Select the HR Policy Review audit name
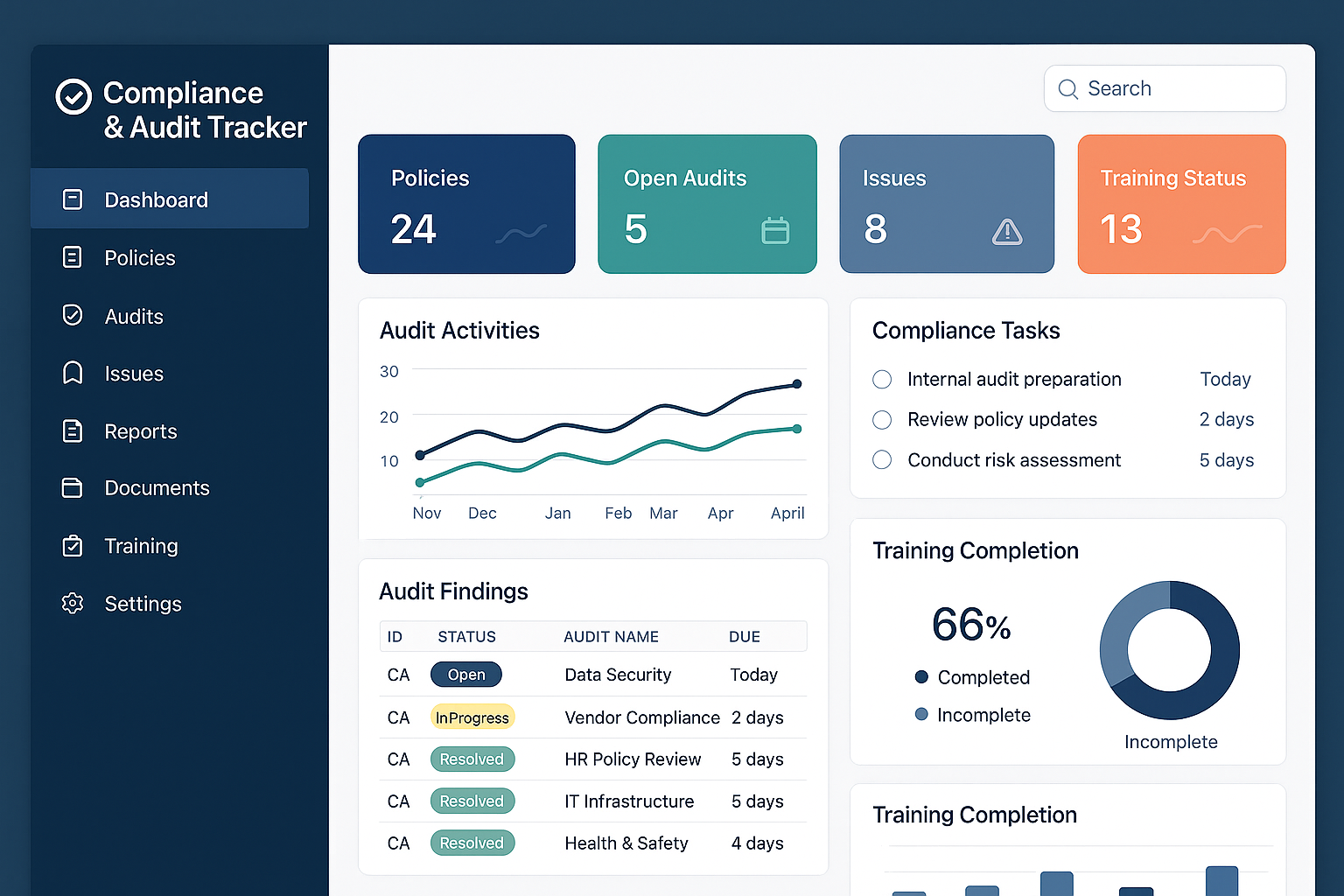Viewport: 1344px width, 896px height. [x=633, y=759]
